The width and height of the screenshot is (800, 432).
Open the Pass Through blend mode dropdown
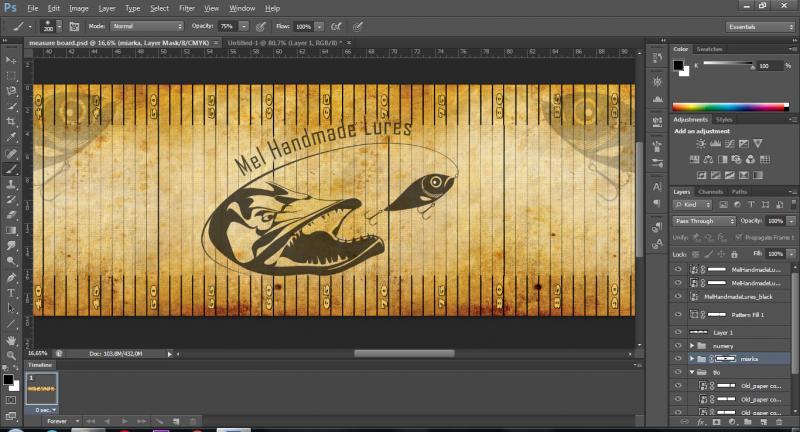[704, 220]
